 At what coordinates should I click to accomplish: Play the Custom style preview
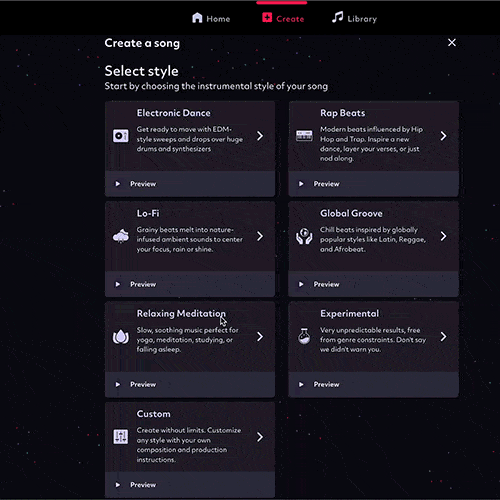click(136, 485)
